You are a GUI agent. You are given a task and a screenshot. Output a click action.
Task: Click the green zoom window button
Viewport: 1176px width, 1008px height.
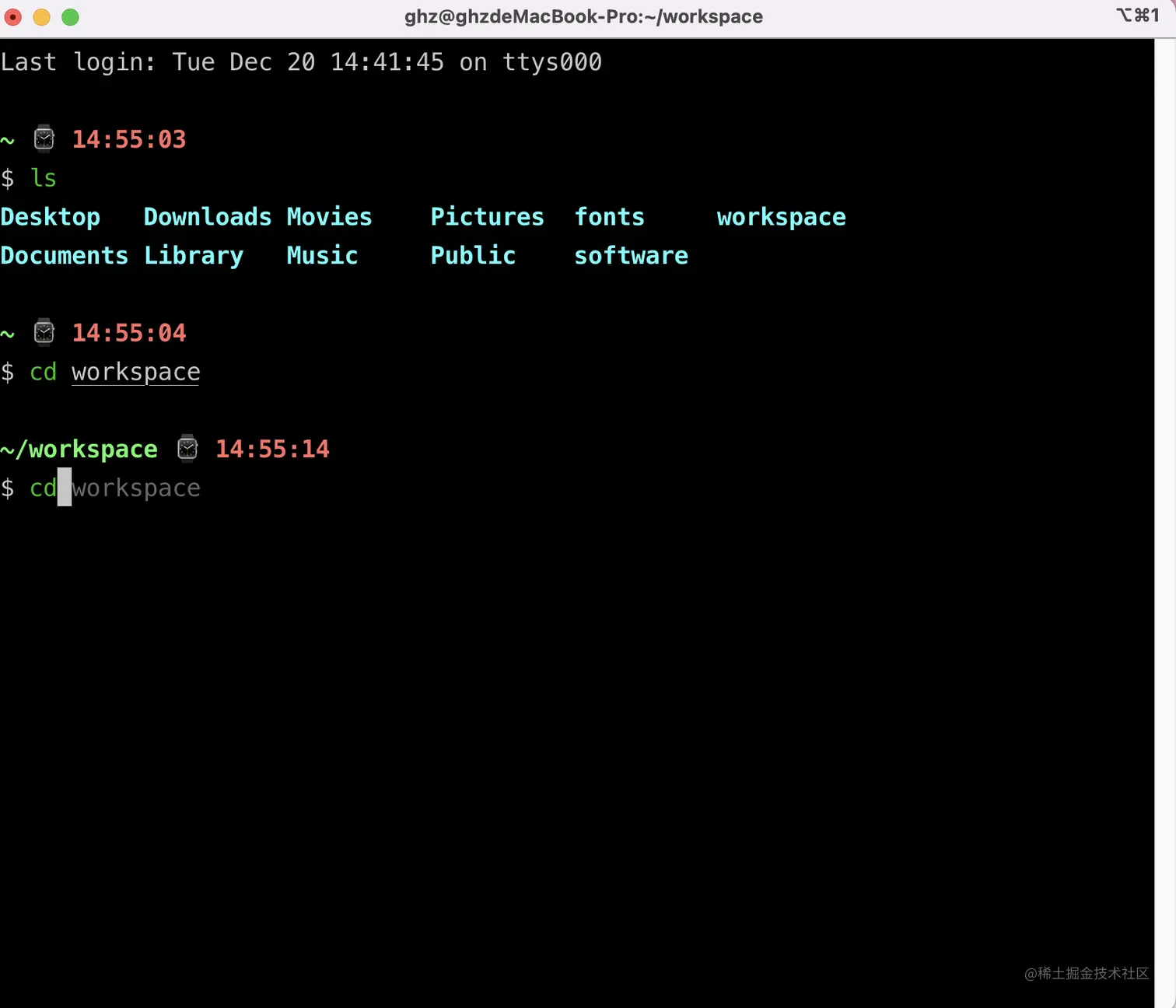pos(70,17)
